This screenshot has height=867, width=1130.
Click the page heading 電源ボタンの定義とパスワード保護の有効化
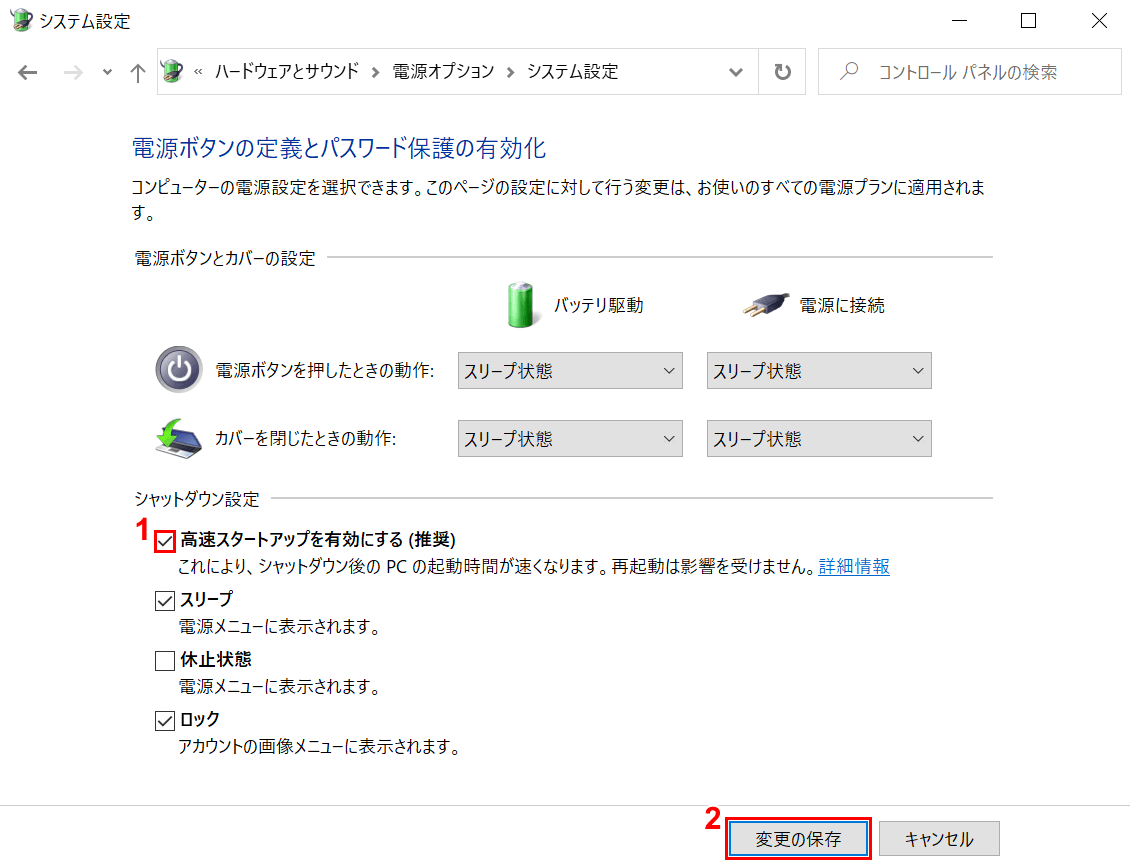pos(339,148)
